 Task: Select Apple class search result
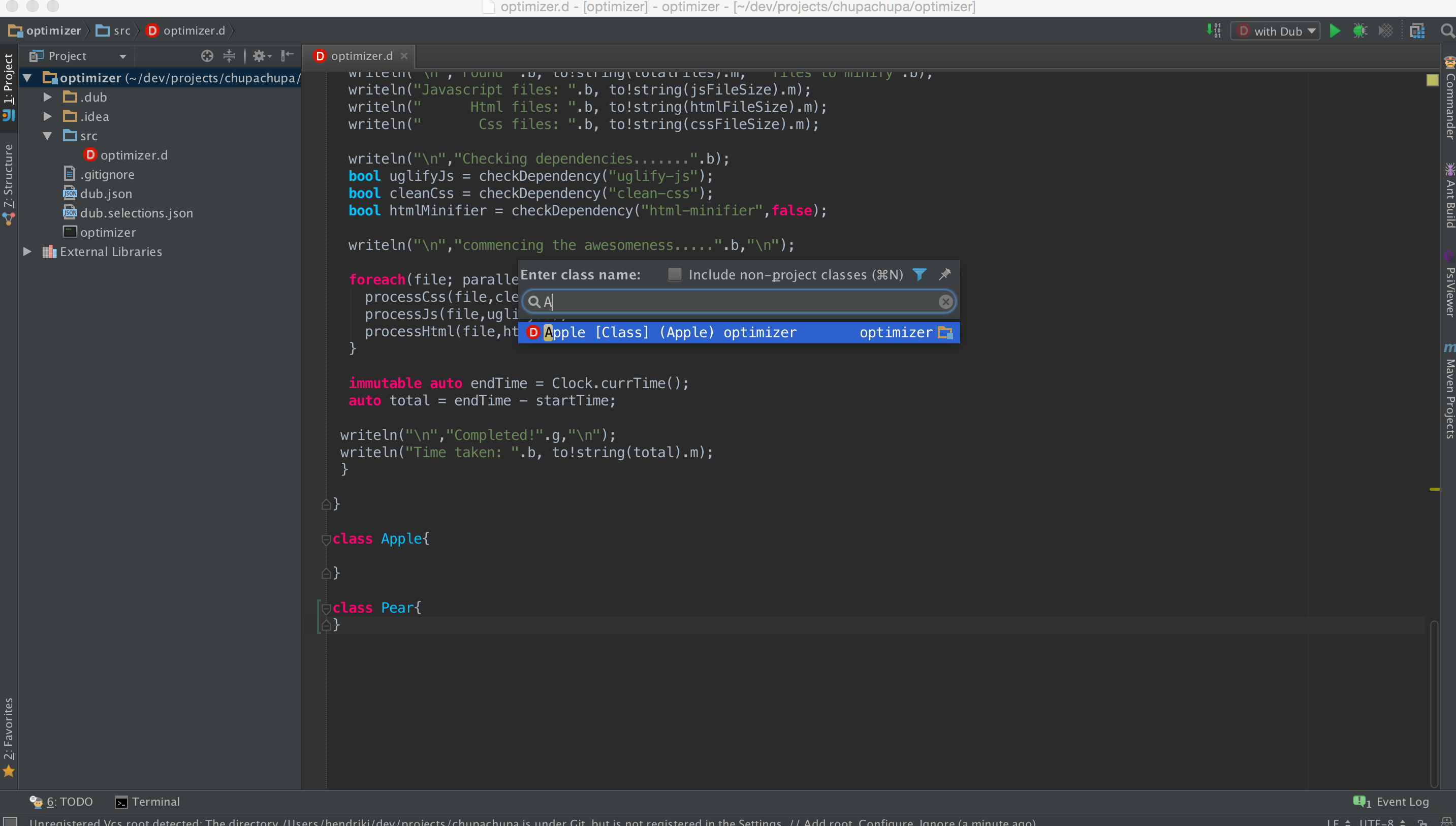(739, 332)
